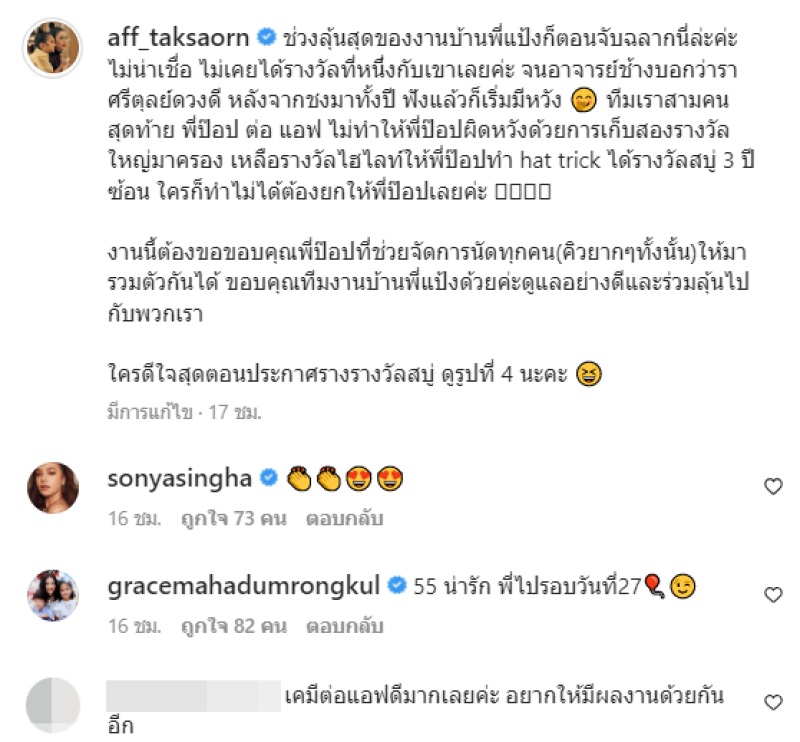Image resolution: width=800 pixels, height=742 pixels.
Task: View the 73 likes on sonyasingha's comment
Action: click(234, 518)
